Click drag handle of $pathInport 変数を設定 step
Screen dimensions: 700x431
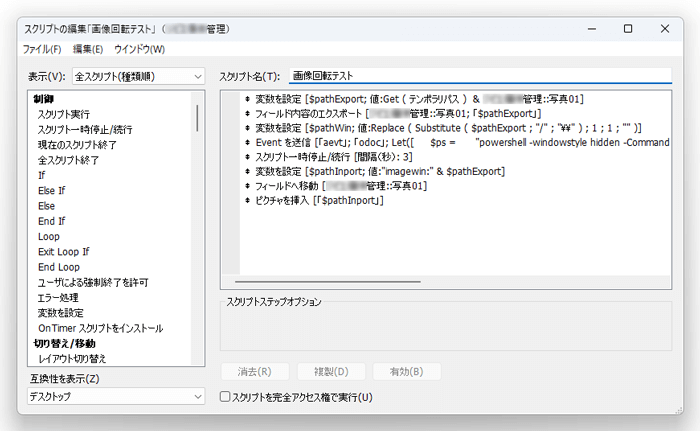(x=247, y=171)
